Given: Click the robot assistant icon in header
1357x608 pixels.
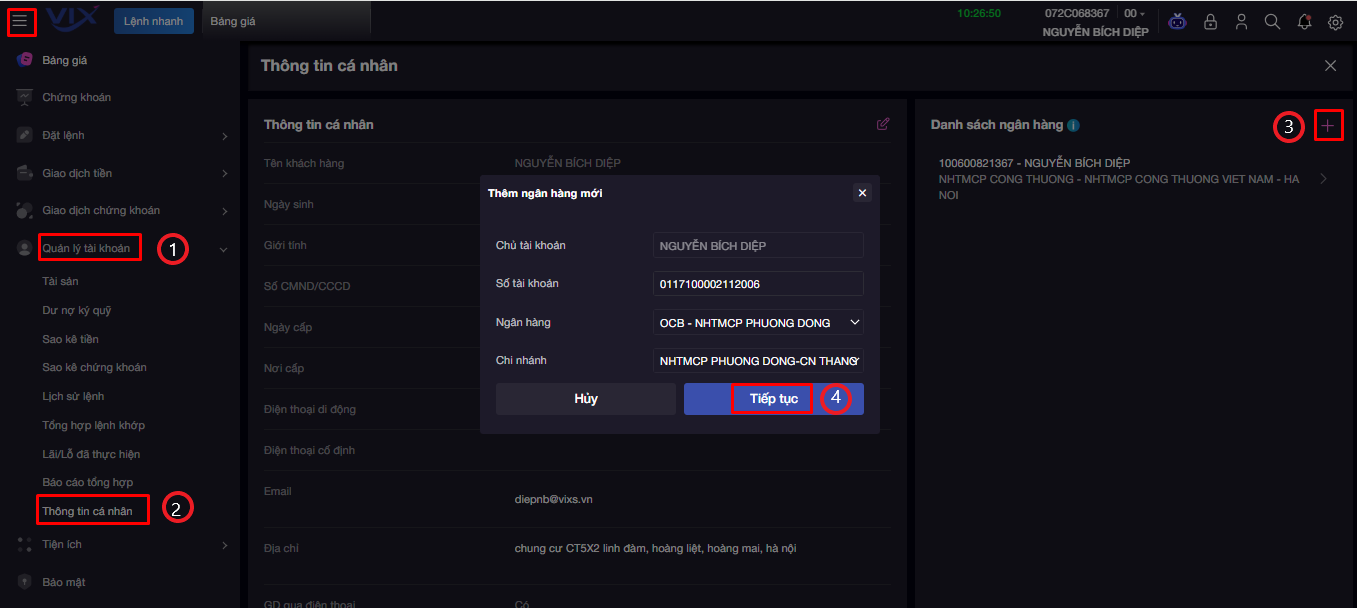Looking at the screenshot, I should coord(1178,22).
